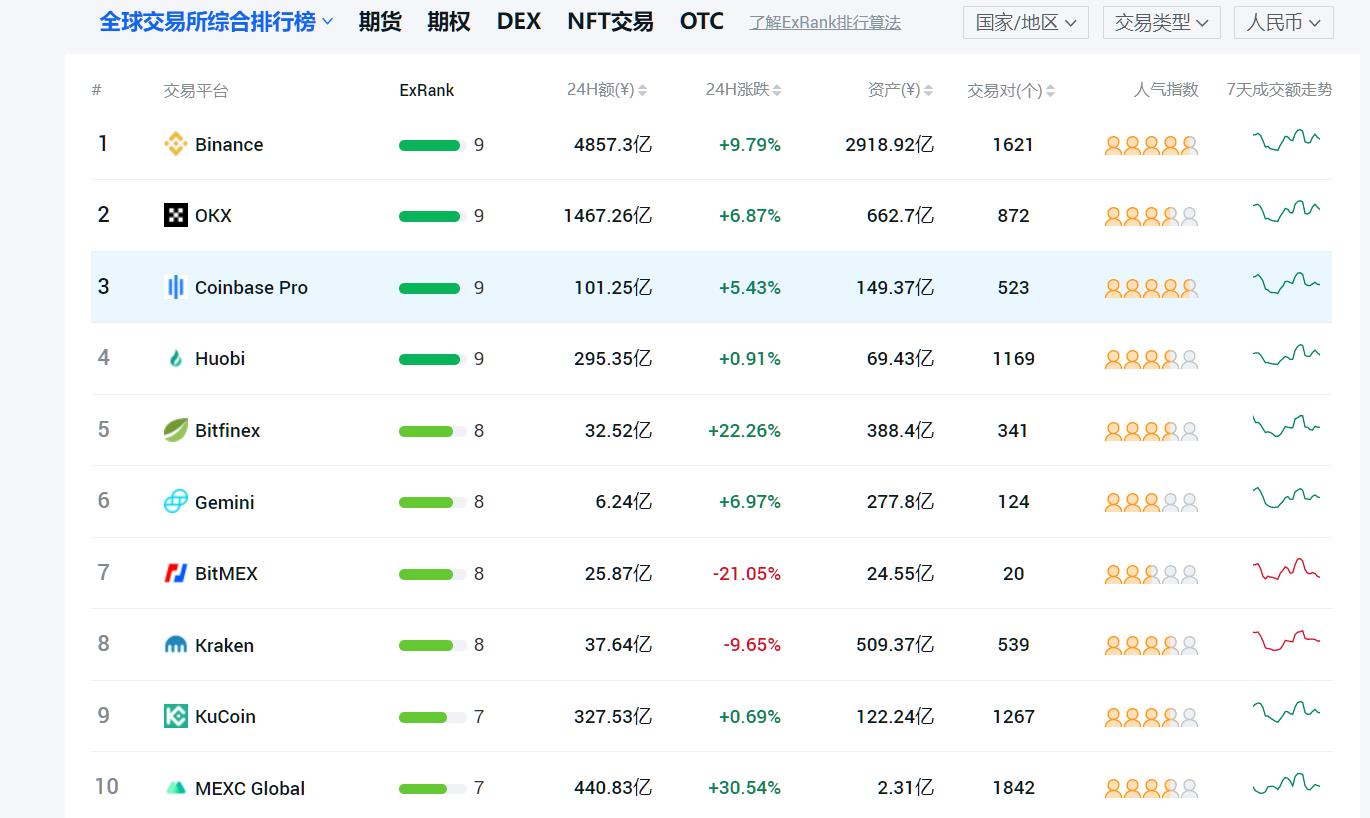Click the Huobi flame logo icon
1370x818 pixels.
(176, 358)
